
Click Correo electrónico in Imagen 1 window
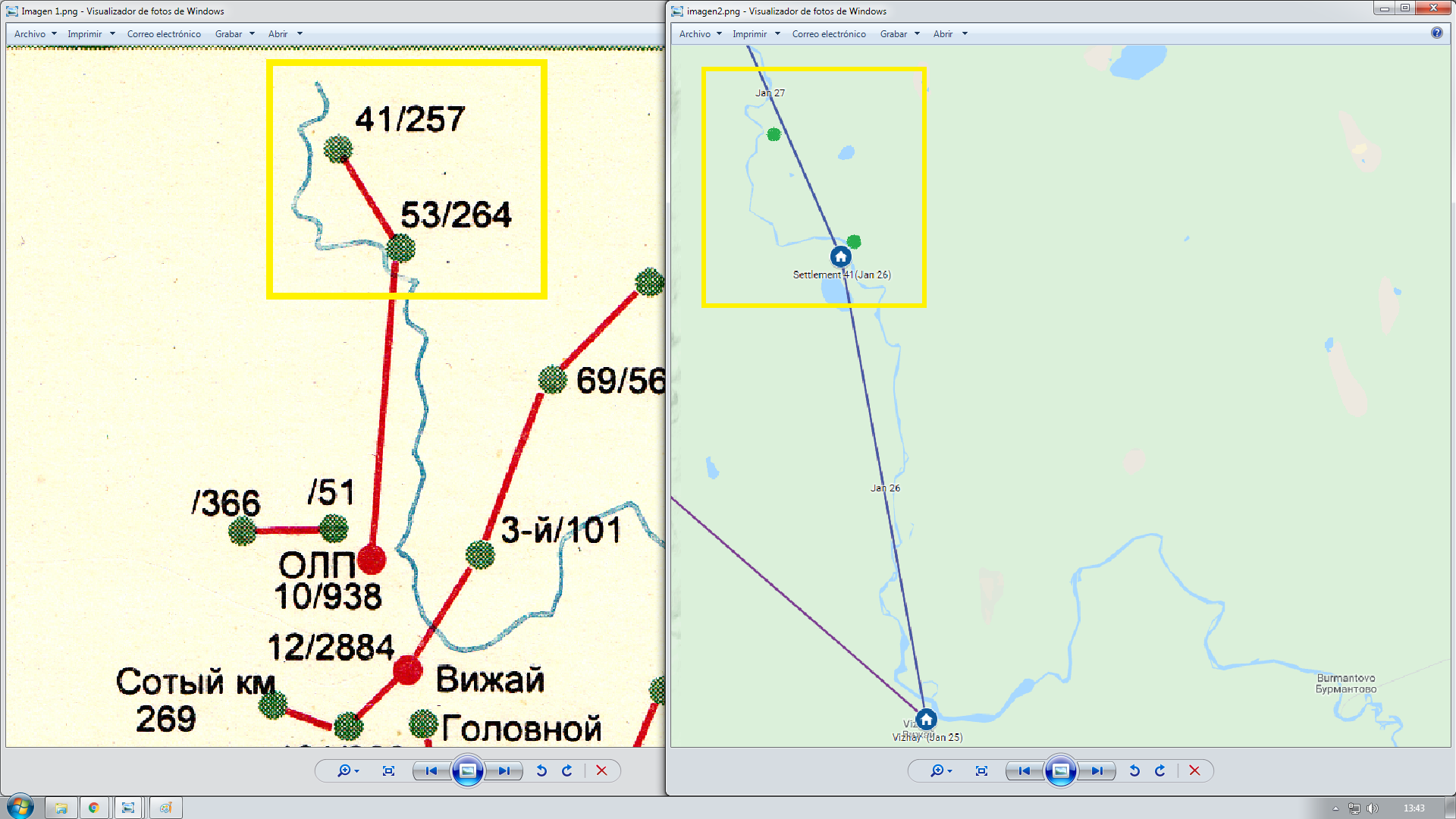pos(164,34)
